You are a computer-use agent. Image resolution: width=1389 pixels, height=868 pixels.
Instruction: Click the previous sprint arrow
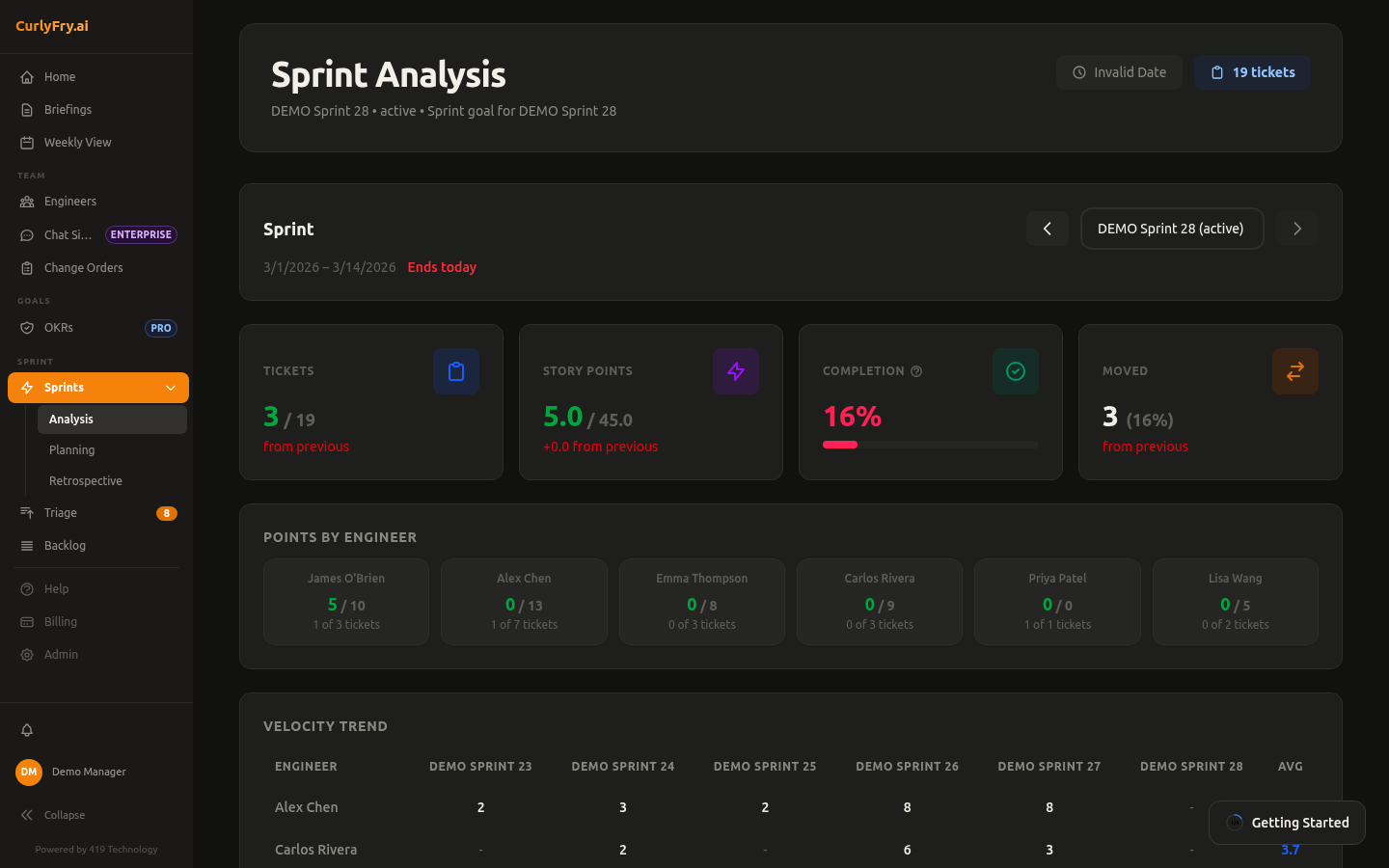pyautogui.click(x=1048, y=229)
